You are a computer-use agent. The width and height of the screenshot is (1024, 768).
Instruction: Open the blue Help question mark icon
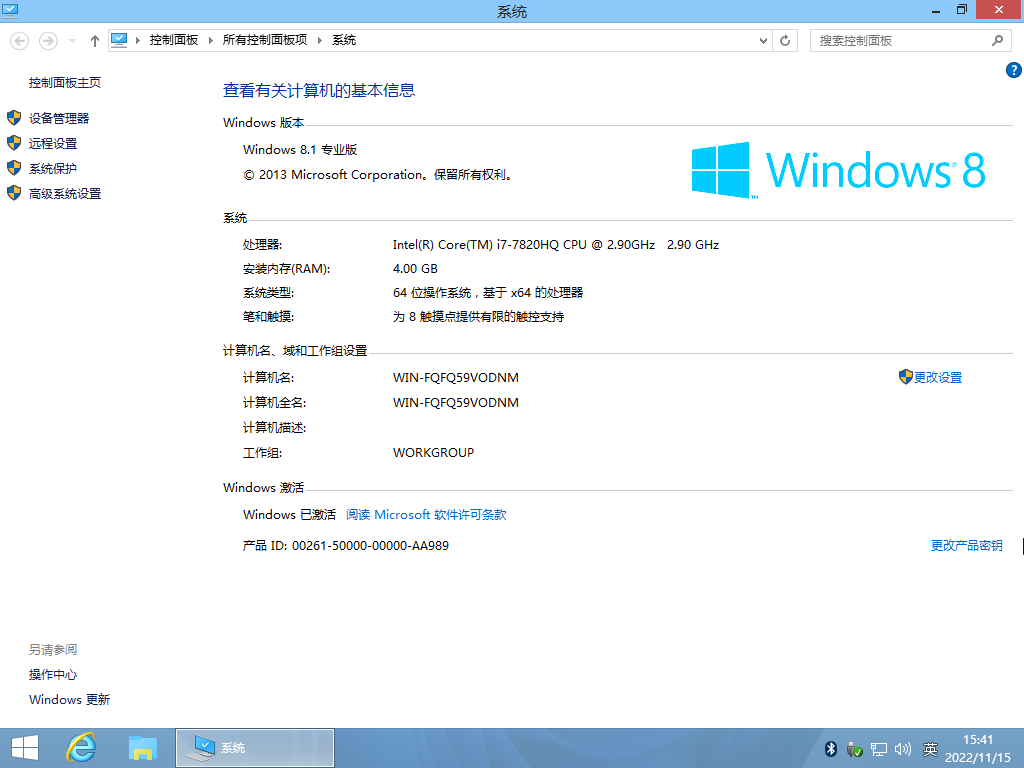(1014, 70)
